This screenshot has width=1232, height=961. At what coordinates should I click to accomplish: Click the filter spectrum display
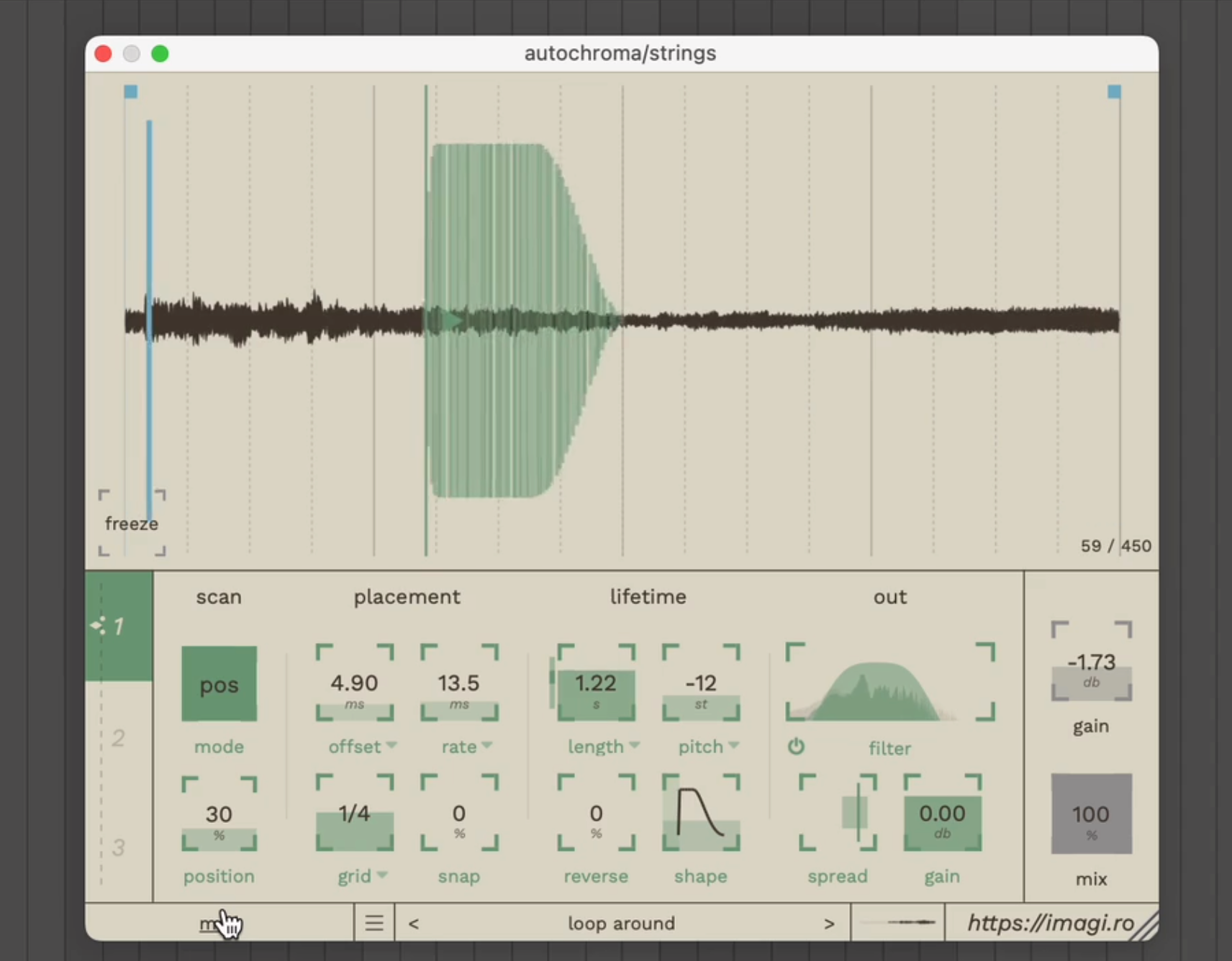(x=889, y=683)
